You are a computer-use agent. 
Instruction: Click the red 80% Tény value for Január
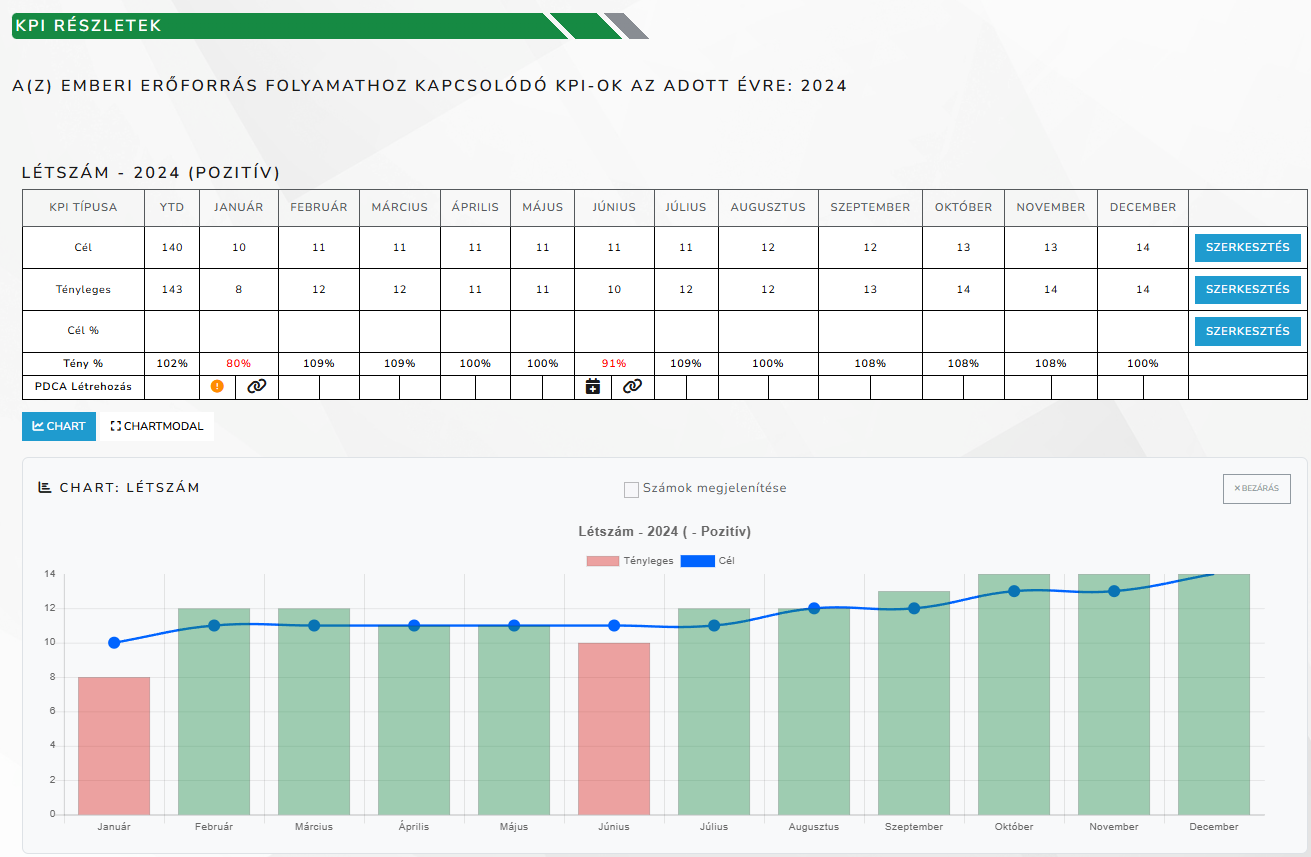pos(239,364)
